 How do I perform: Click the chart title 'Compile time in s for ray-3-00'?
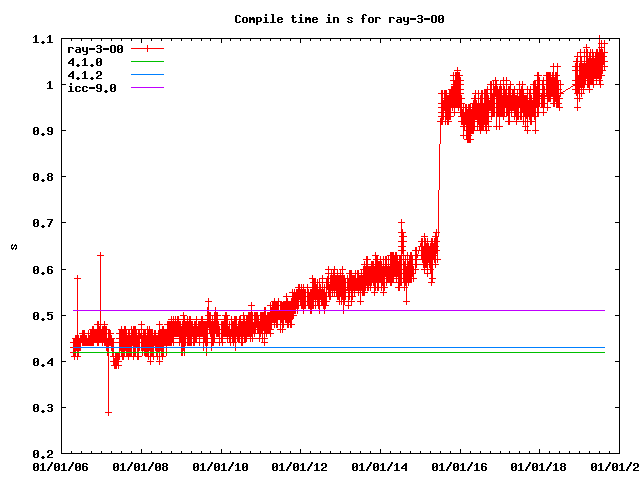click(x=319, y=19)
